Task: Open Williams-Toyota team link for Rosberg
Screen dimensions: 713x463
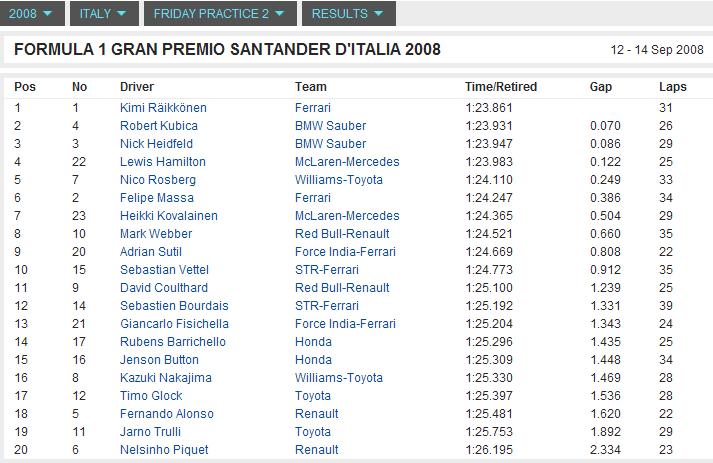Action: [x=338, y=180]
